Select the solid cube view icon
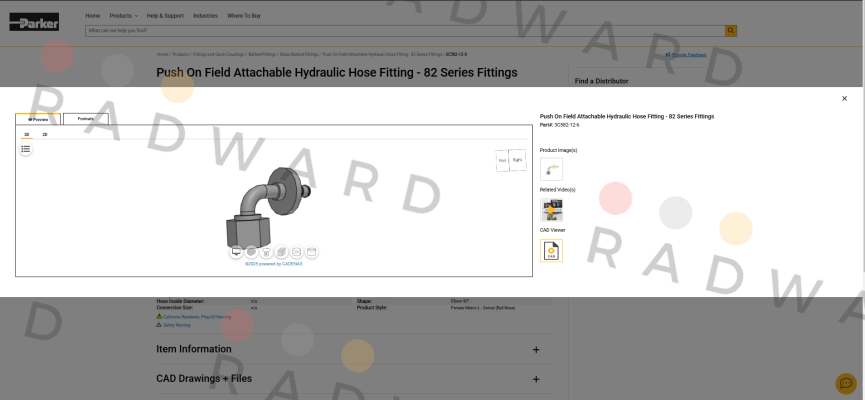 tap(281, 252)
